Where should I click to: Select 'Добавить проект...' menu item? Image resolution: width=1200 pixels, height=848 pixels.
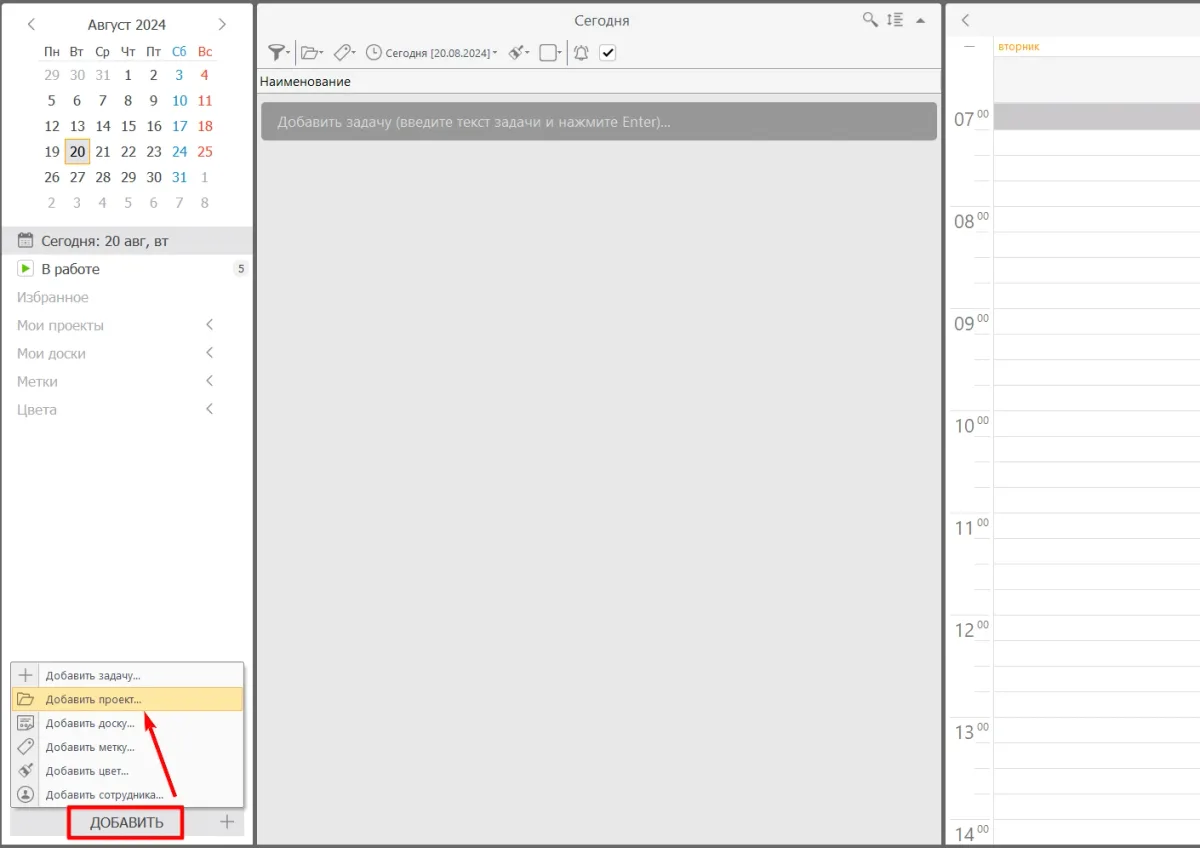(93, 699)
